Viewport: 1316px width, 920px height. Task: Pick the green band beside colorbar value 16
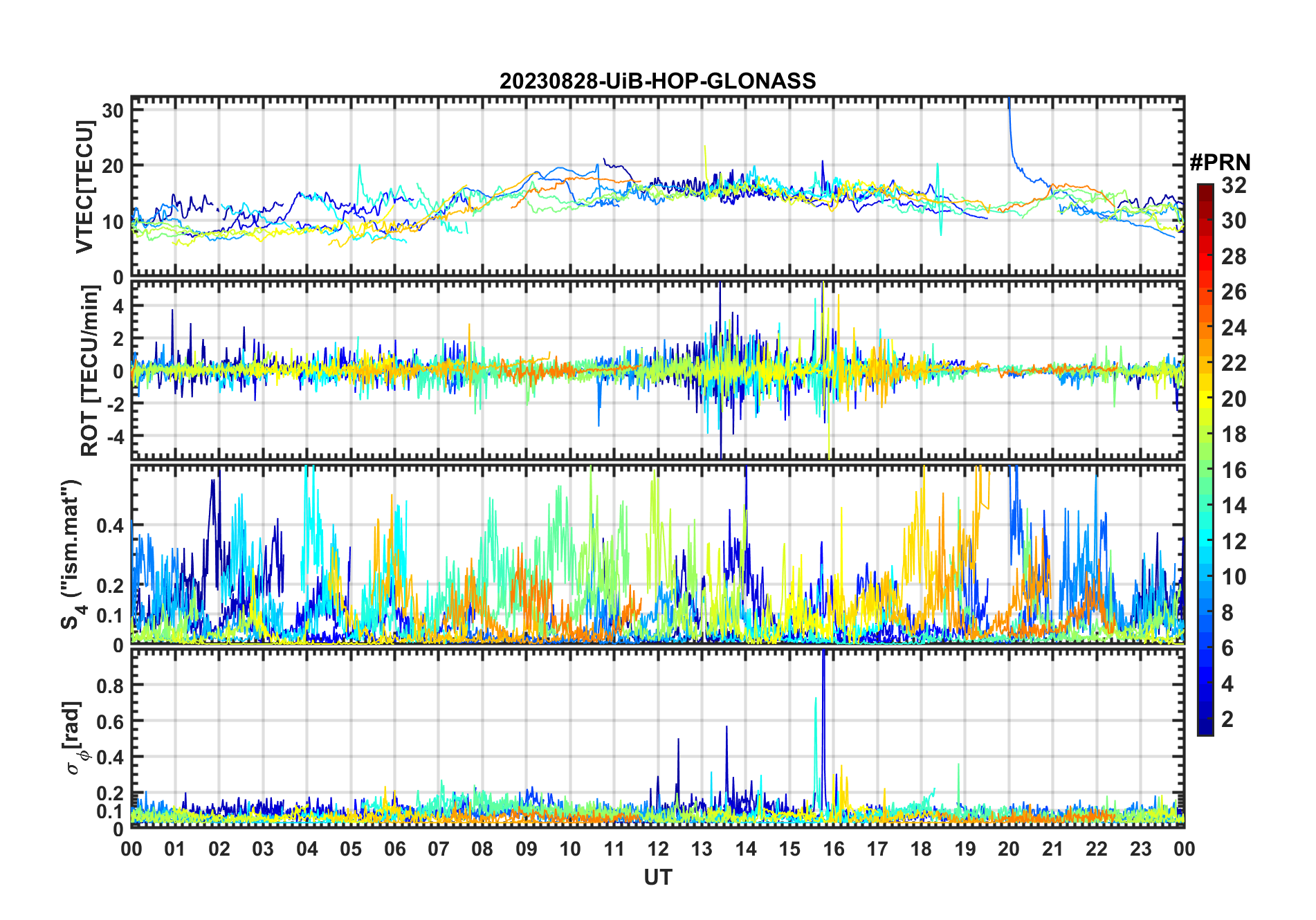[1205, 470]
